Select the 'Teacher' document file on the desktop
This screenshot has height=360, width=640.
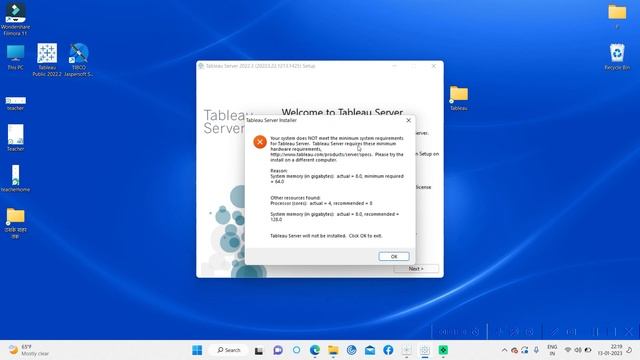click(15, 138)
